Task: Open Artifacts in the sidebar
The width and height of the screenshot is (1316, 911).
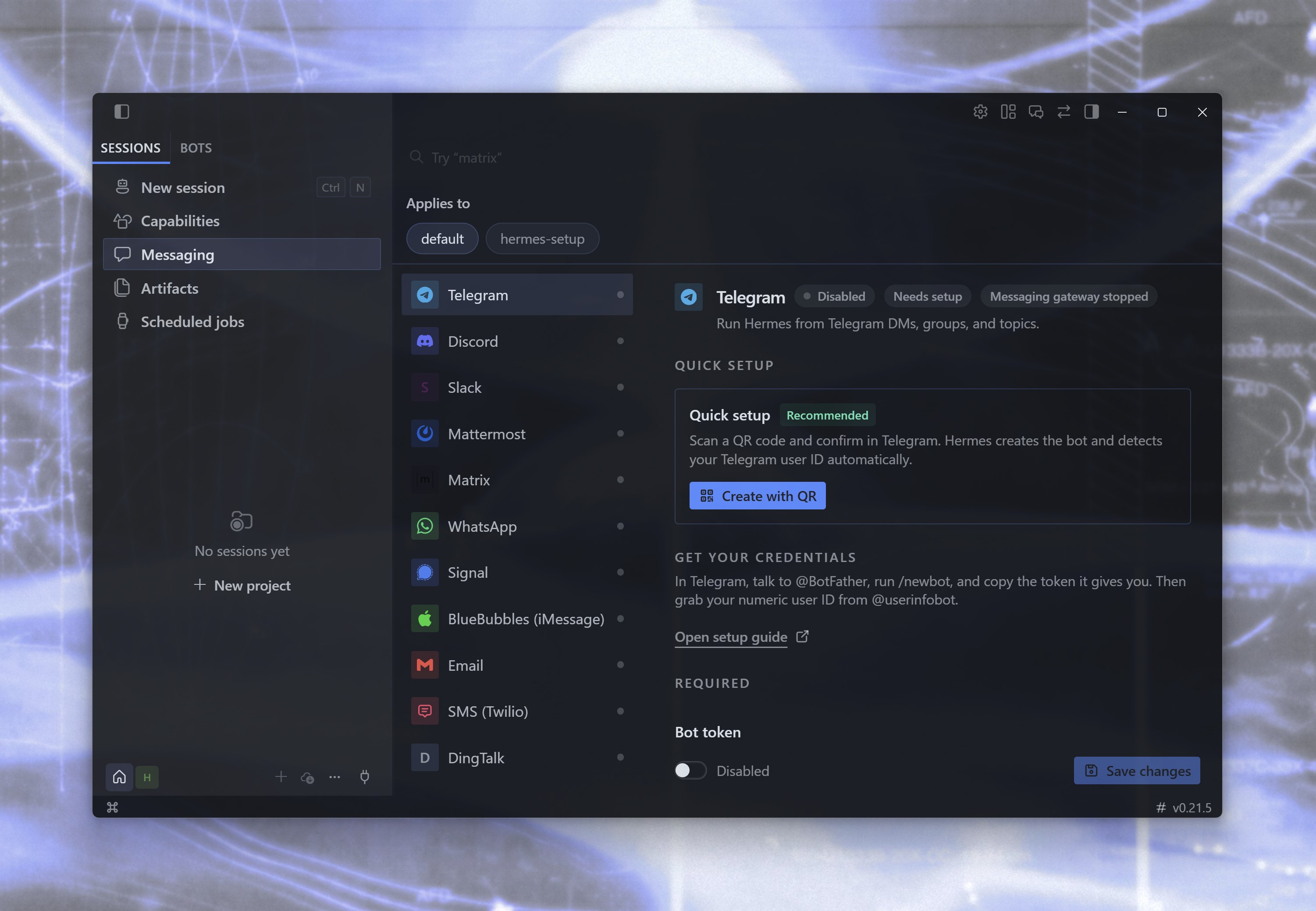Action: point(242,288)
